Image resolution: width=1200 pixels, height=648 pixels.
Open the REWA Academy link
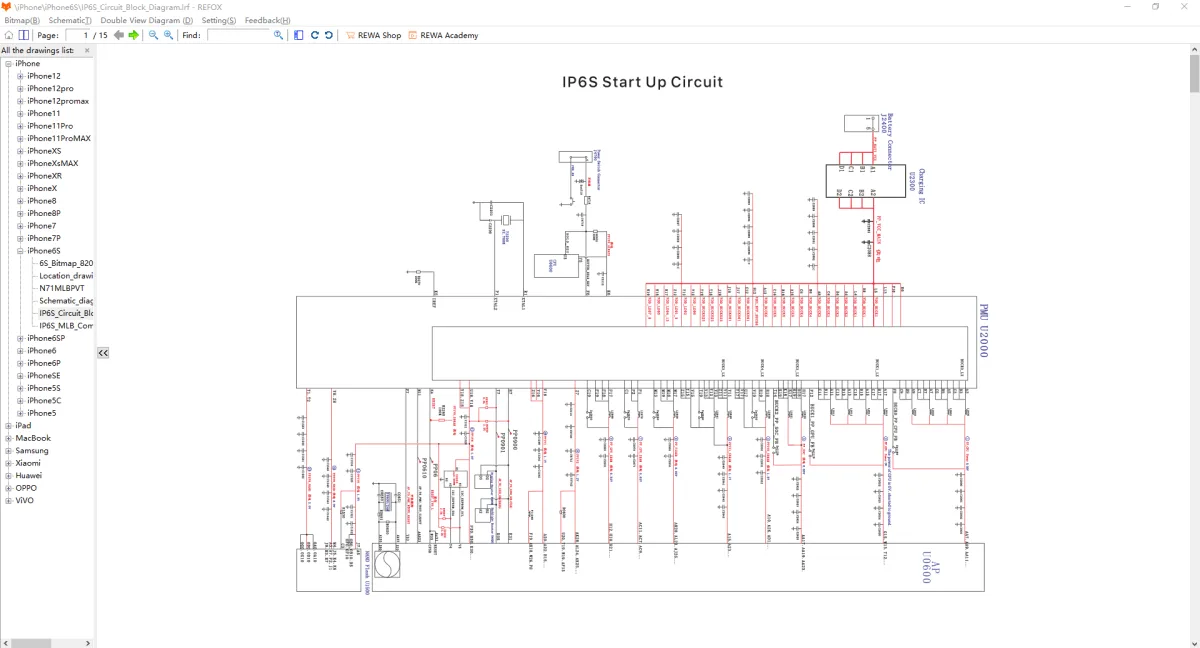coord(443,35)
